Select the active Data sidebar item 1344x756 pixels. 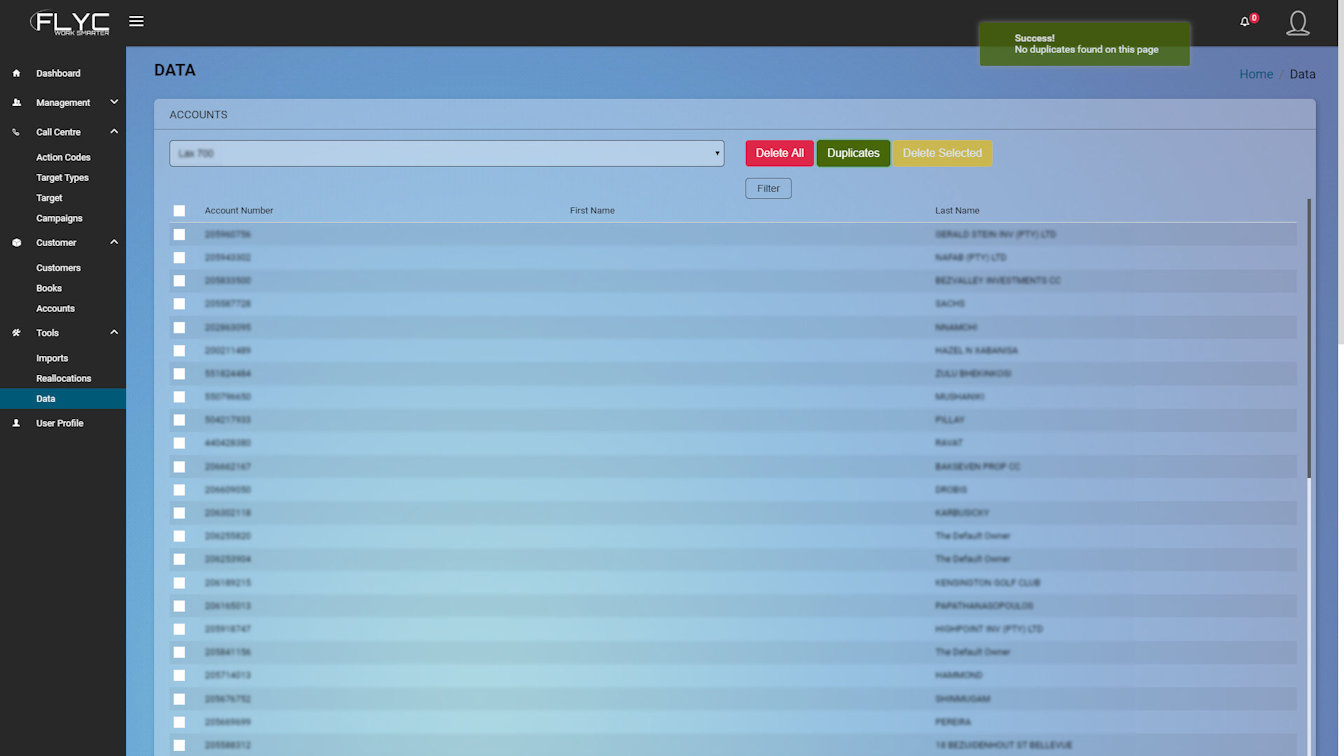pyautogui.click(x=63, y=399)
